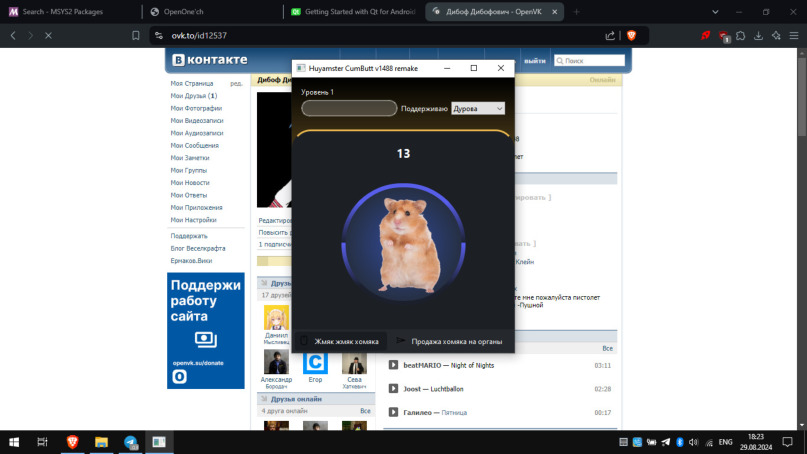Click the share icon in address bar
807x454 pixels.
click(x=610, y=35)
